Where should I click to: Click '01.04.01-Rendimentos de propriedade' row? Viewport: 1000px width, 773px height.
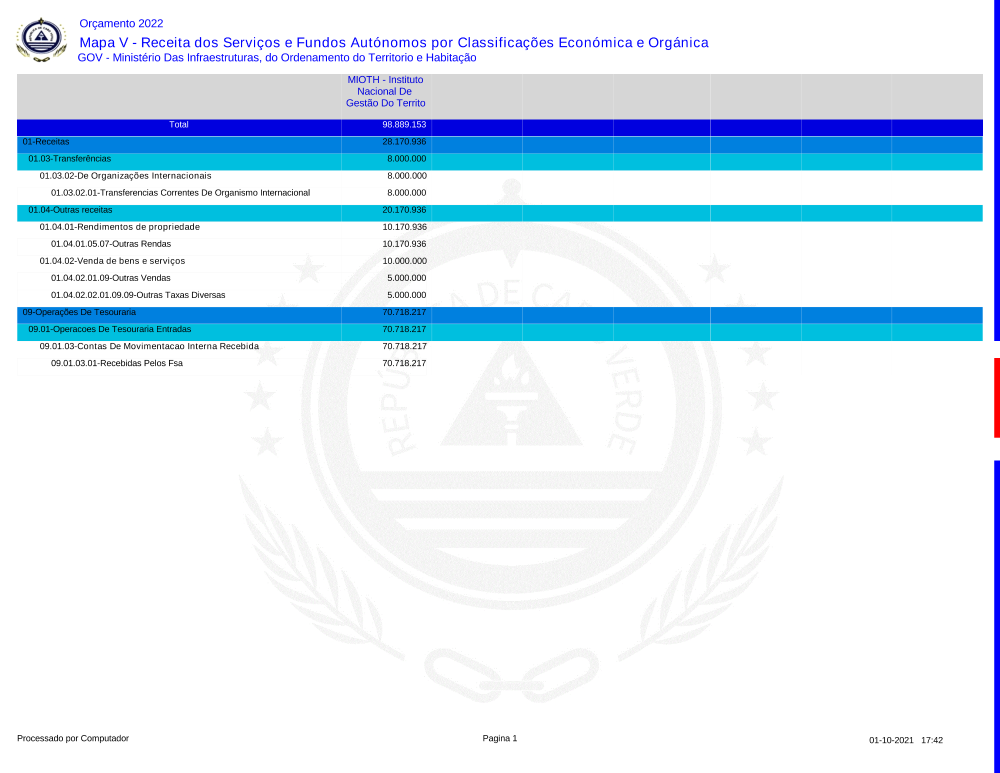(119, 227)
